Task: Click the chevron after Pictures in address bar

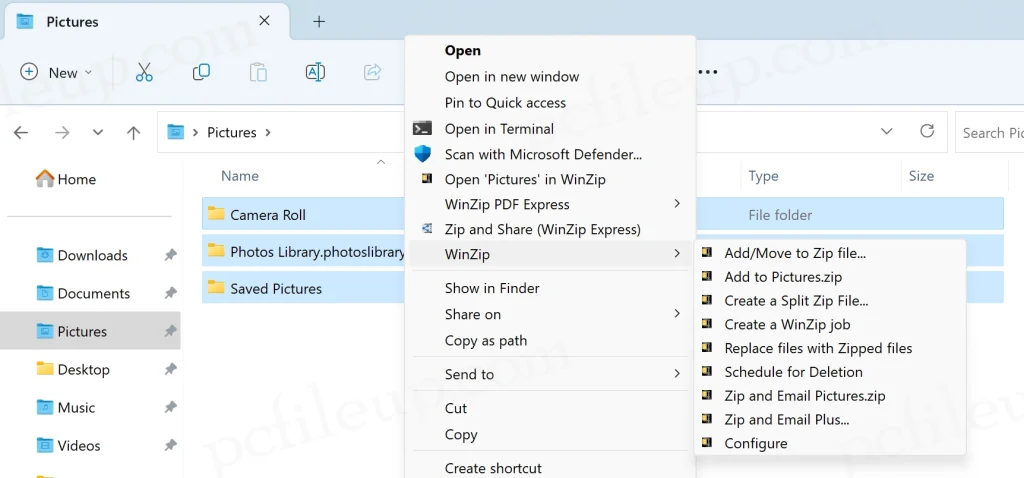Action: pos(268,133)
